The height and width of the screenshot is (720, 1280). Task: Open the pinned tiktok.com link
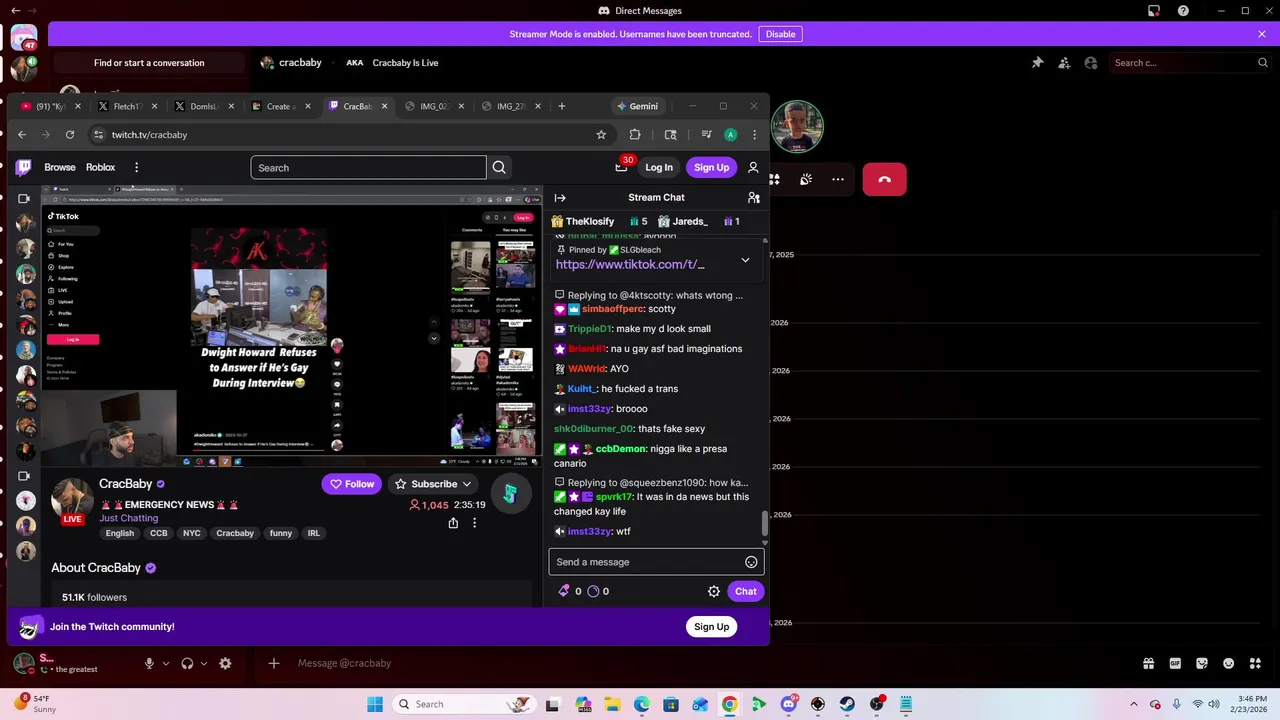click(x=630, y=264)
